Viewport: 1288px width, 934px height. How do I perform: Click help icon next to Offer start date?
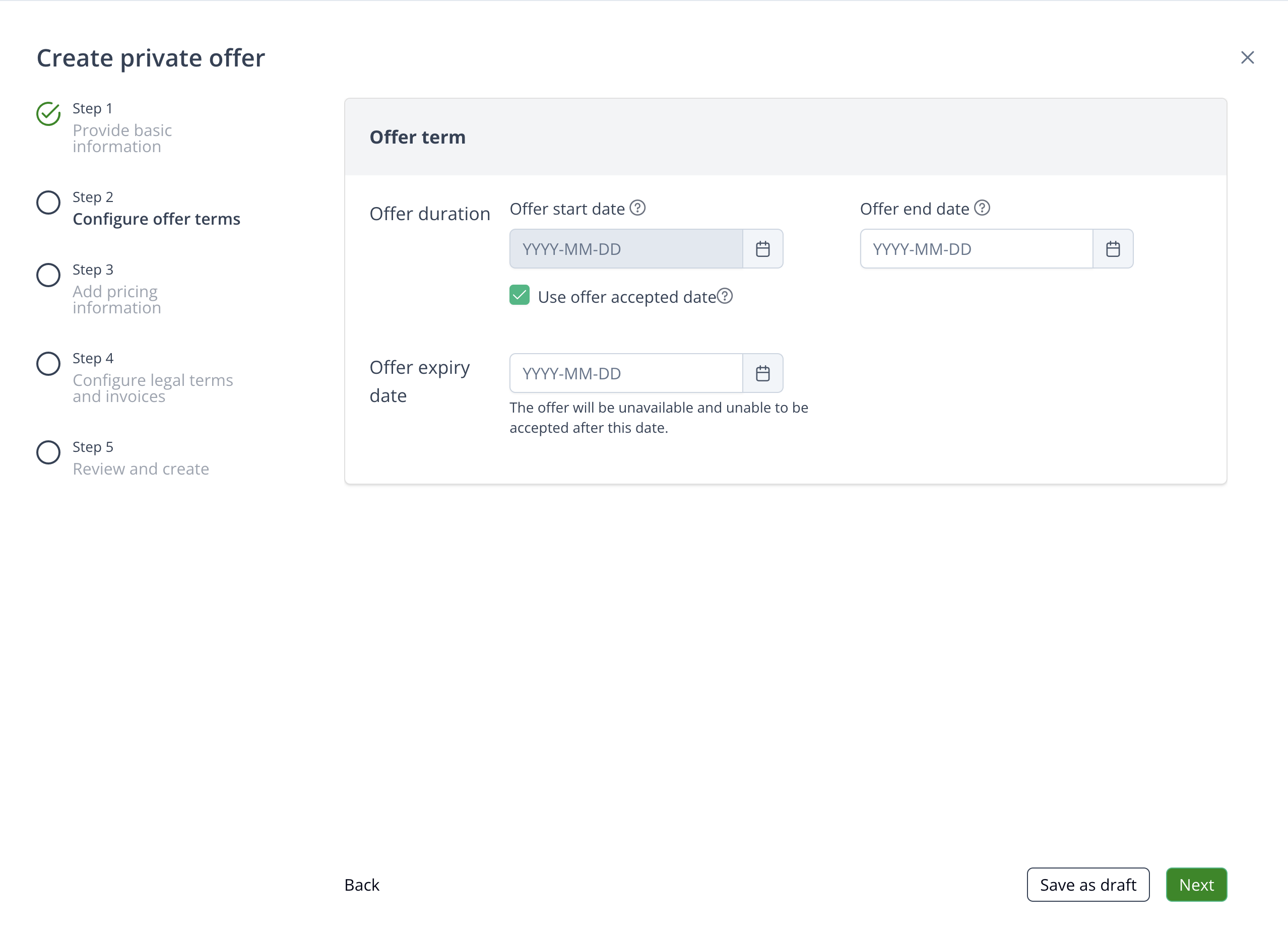[637, 208]
